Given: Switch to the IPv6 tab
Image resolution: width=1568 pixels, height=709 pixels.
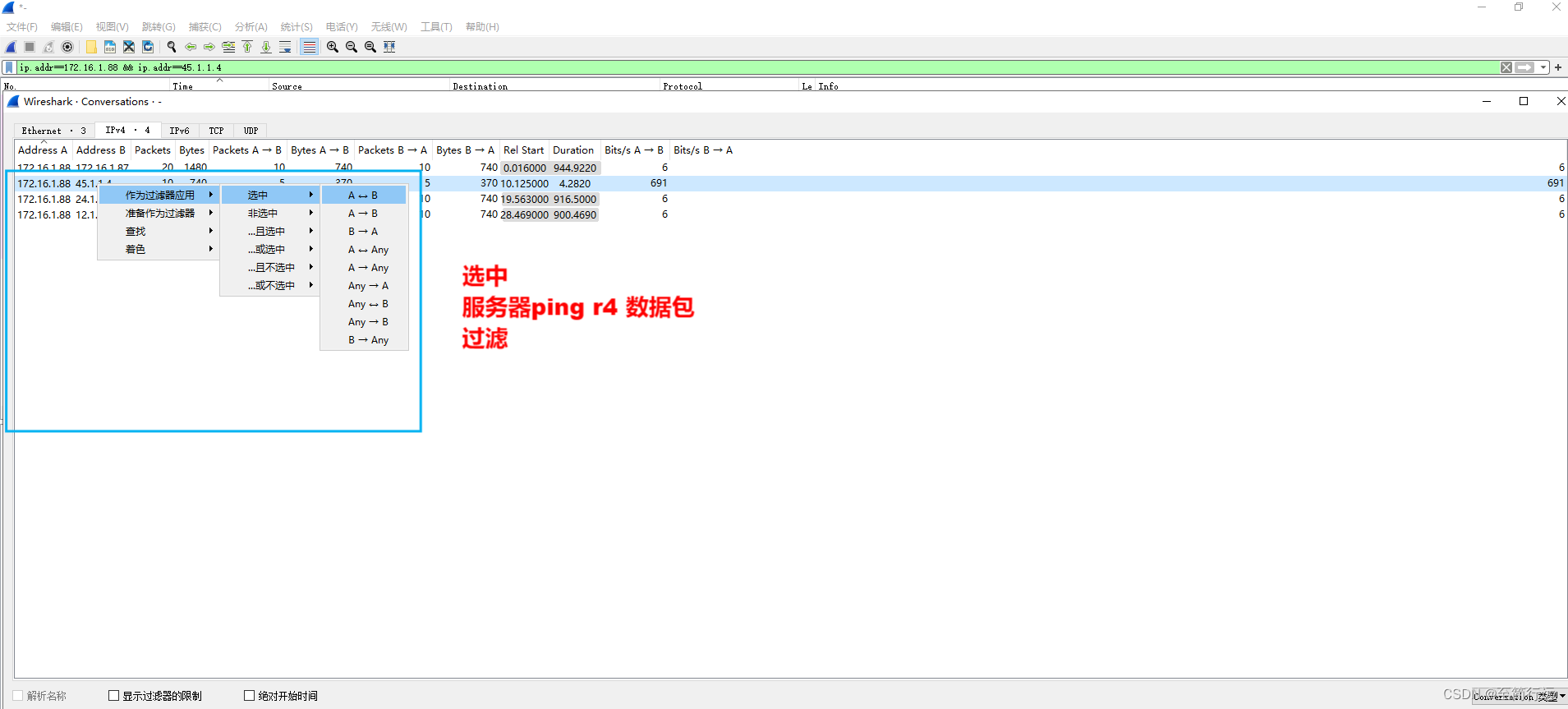Looking at the screenshot, I should [179, 131].
